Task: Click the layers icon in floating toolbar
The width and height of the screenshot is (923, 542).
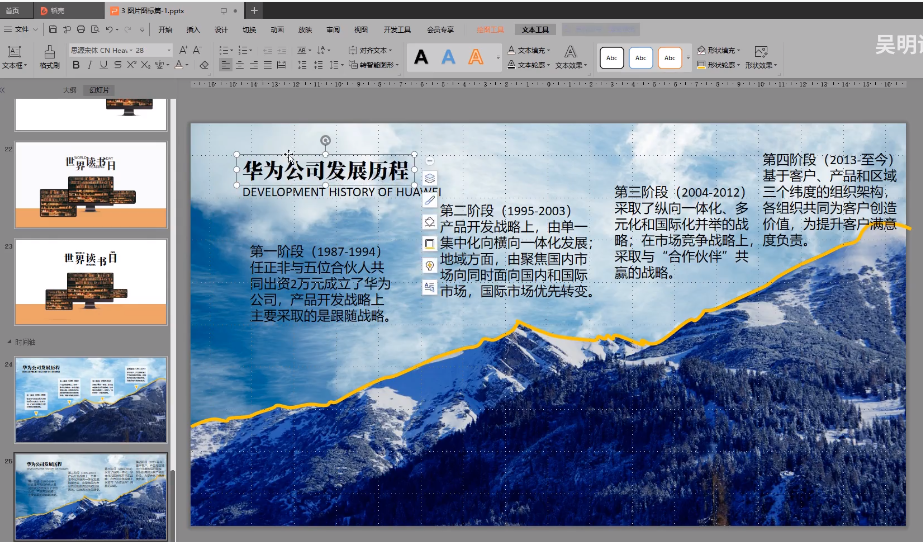Action: [430, 178]
